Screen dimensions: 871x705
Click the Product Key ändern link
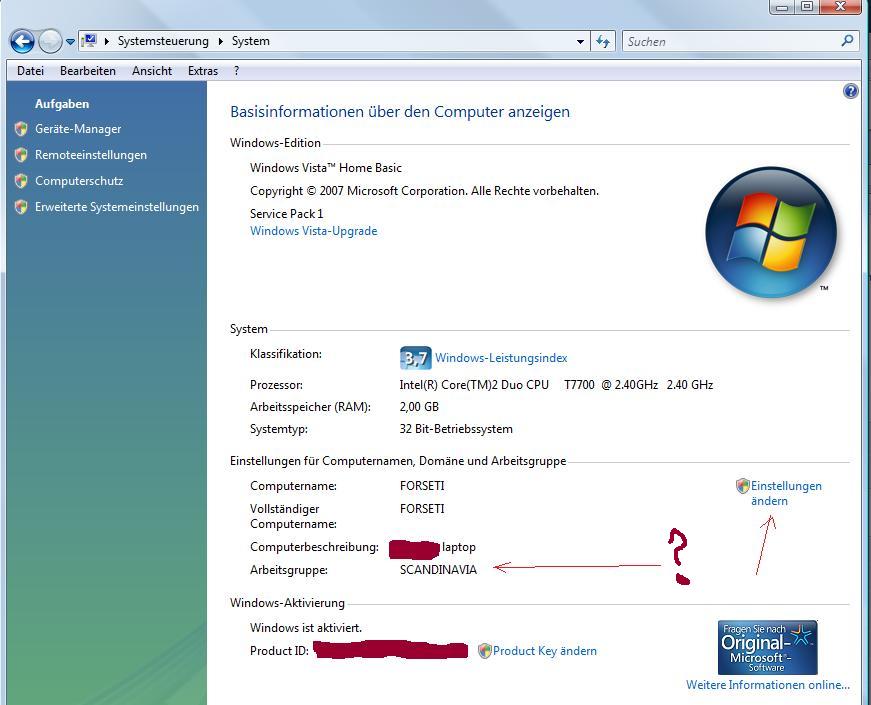544,651
